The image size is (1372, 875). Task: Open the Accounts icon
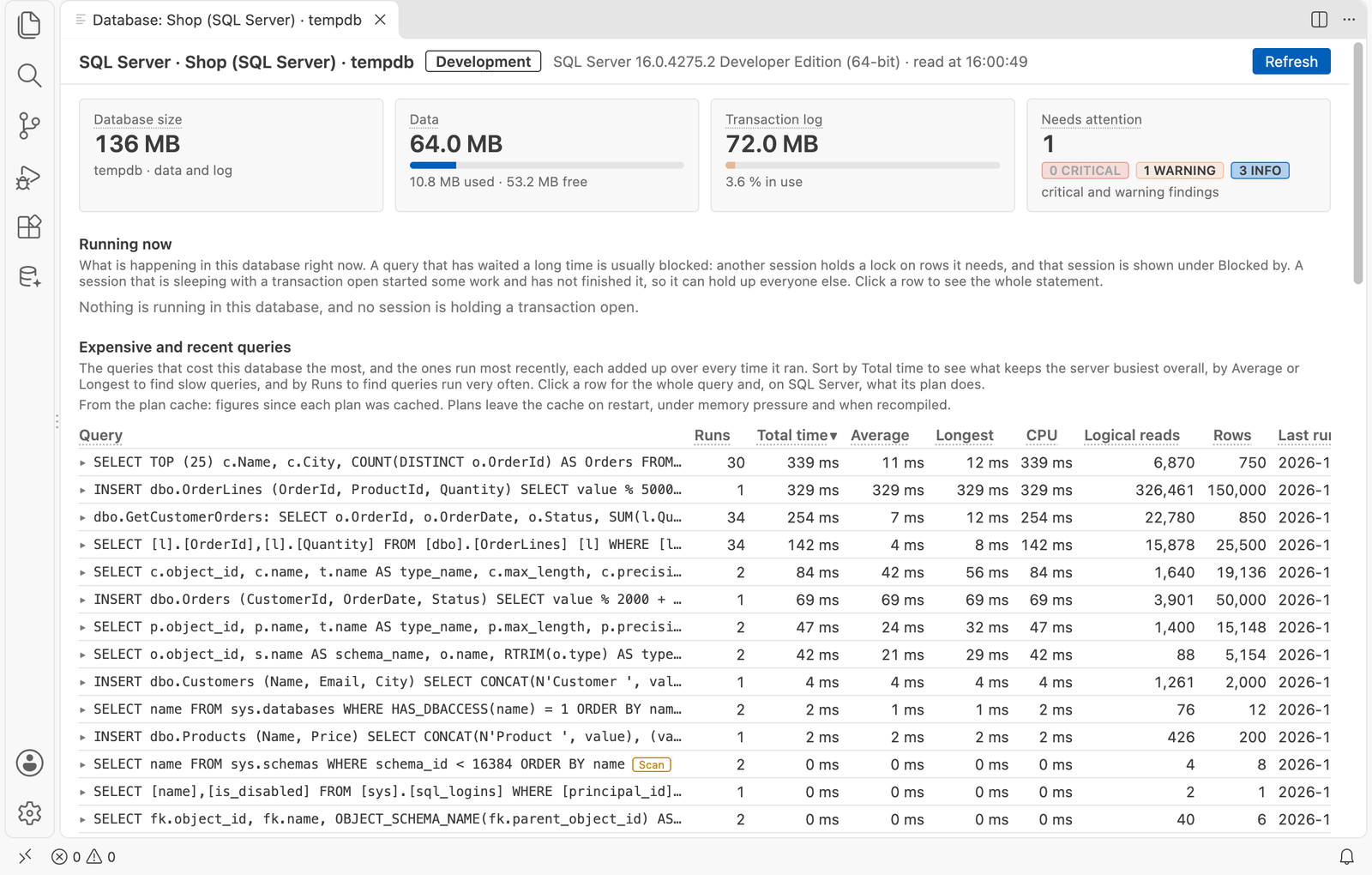[29, 763]
